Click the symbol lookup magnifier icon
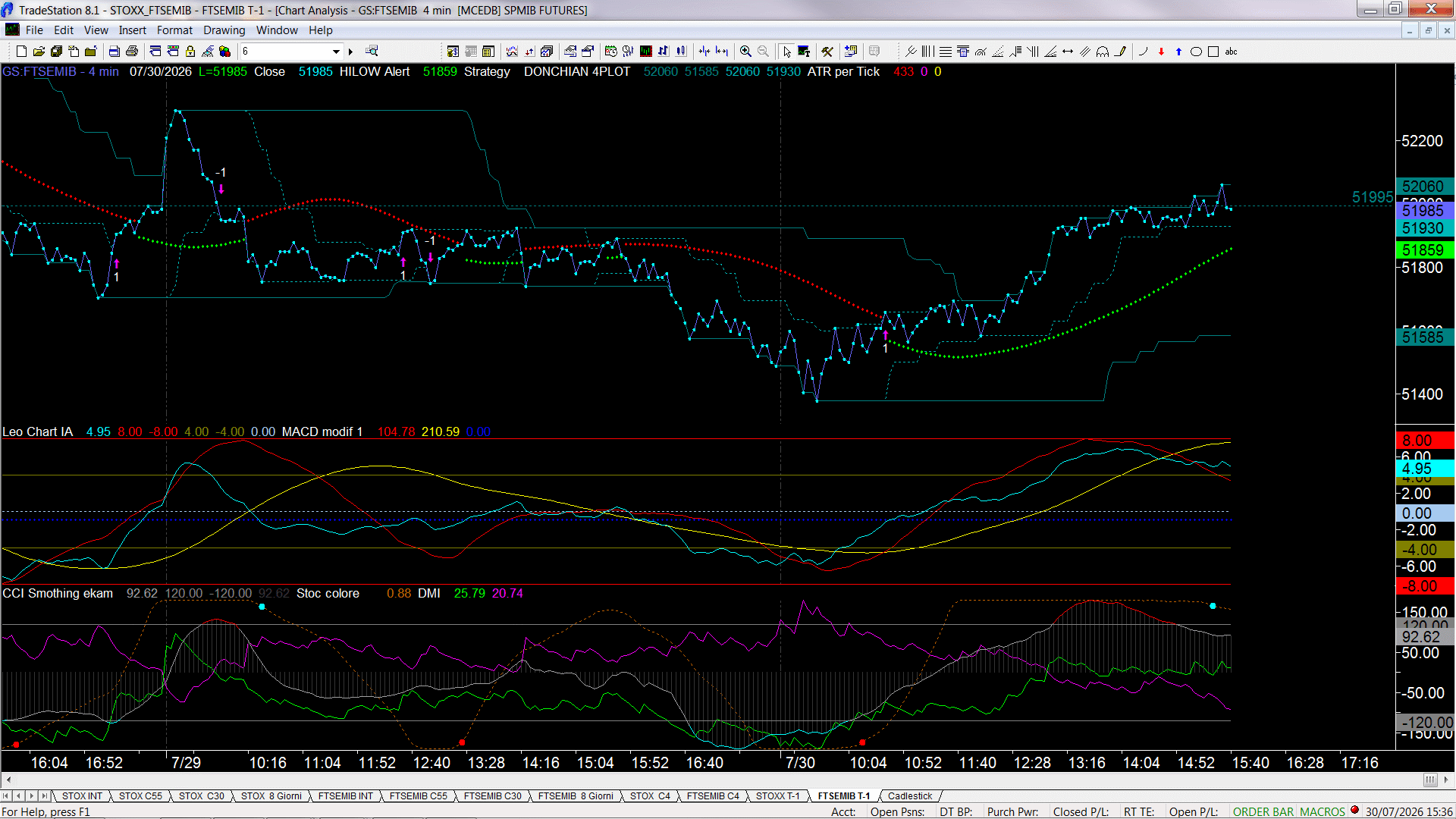 point(372,52)
